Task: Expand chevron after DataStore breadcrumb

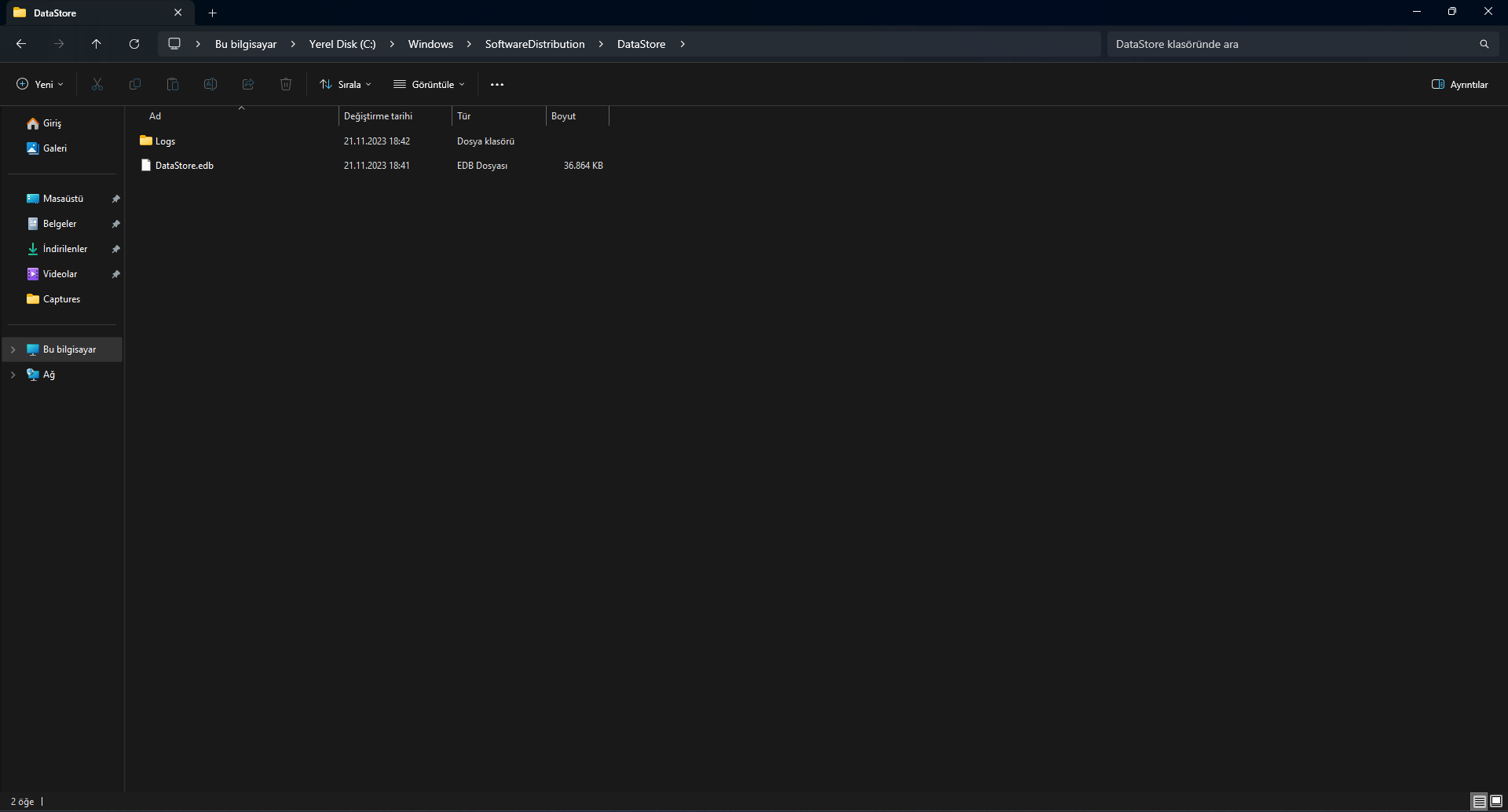Action: [x=683, y=44]
